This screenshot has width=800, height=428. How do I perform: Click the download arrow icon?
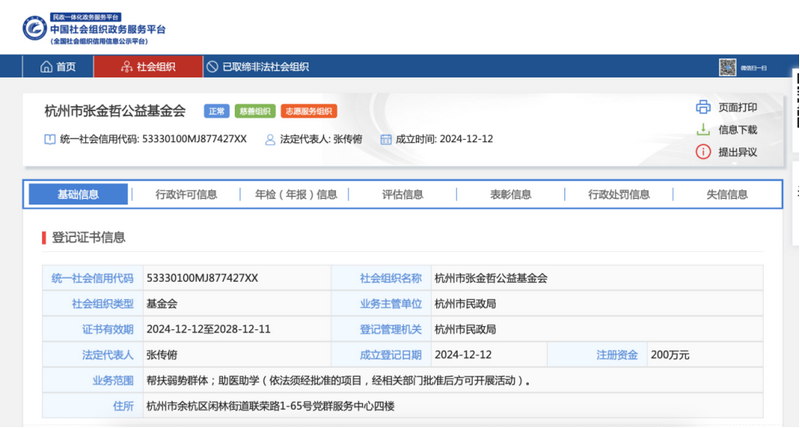click(703, 130)
